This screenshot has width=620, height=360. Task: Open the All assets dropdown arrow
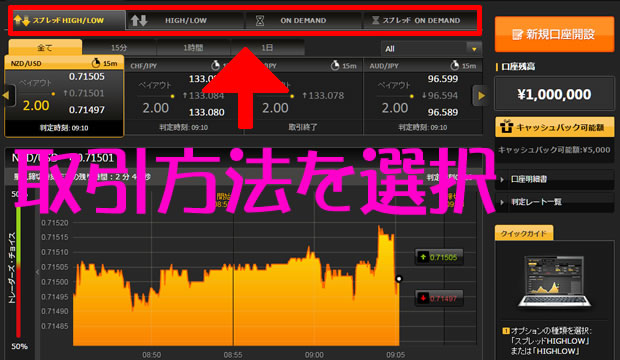tap(474, 49)
